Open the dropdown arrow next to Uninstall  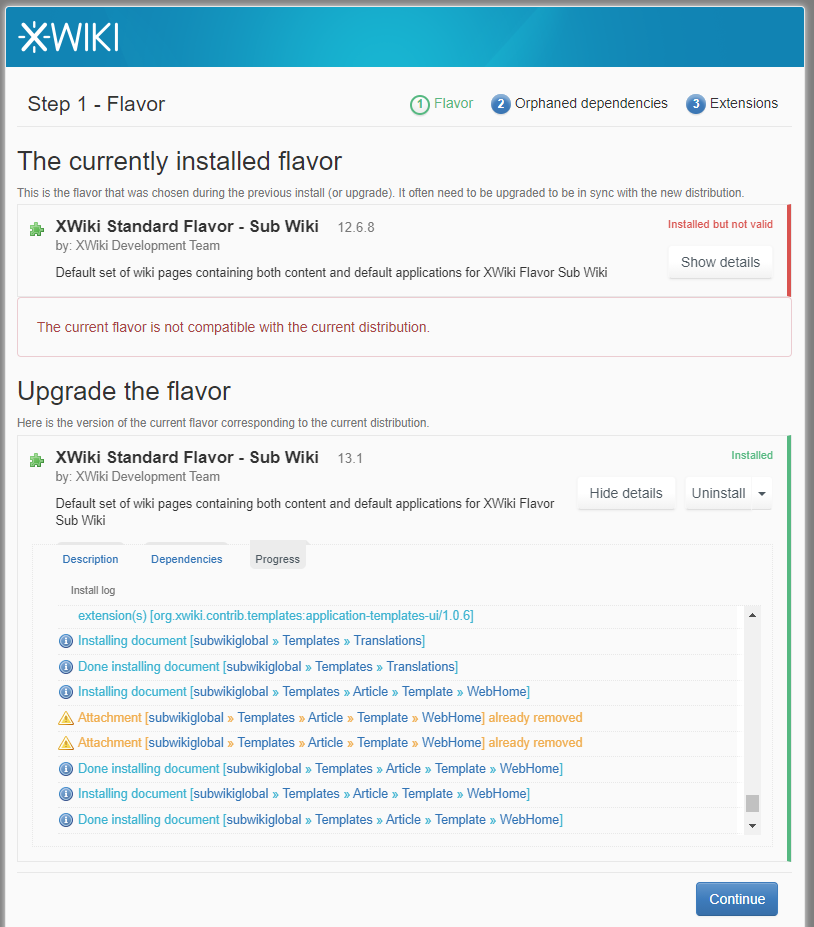click(x=762, y=494)
